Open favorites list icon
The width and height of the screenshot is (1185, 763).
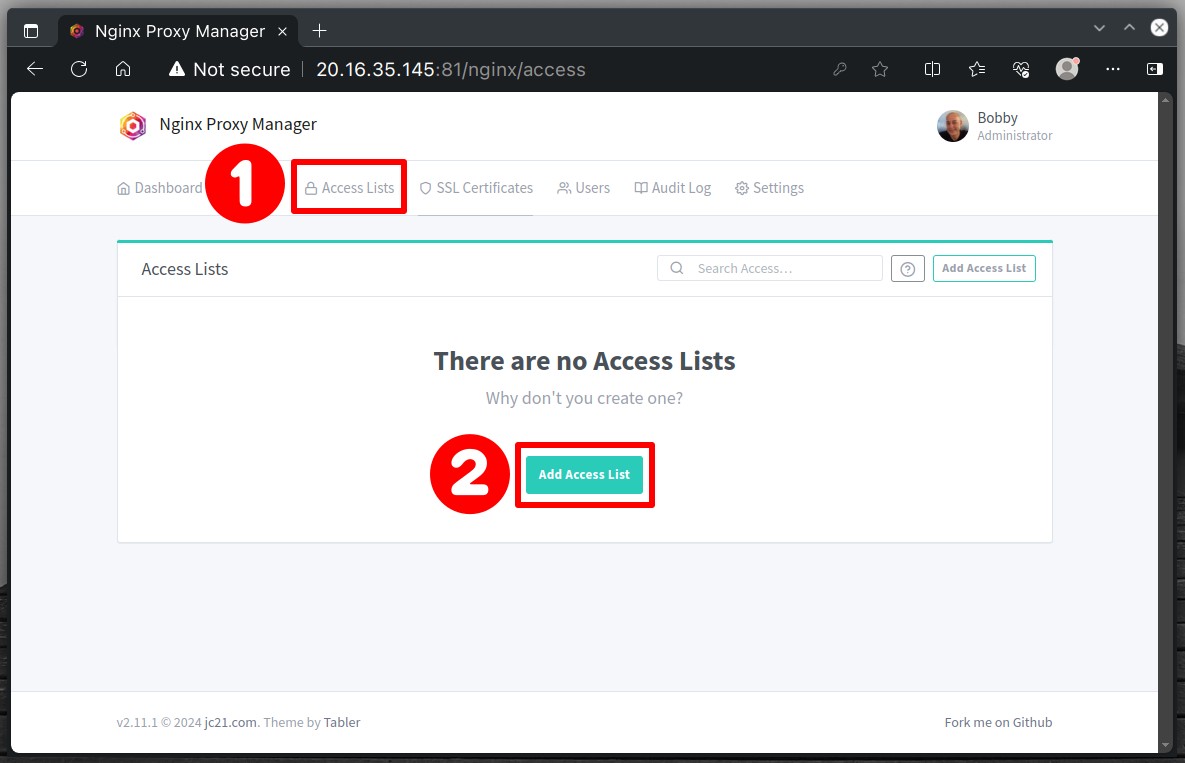pos(976,70)
